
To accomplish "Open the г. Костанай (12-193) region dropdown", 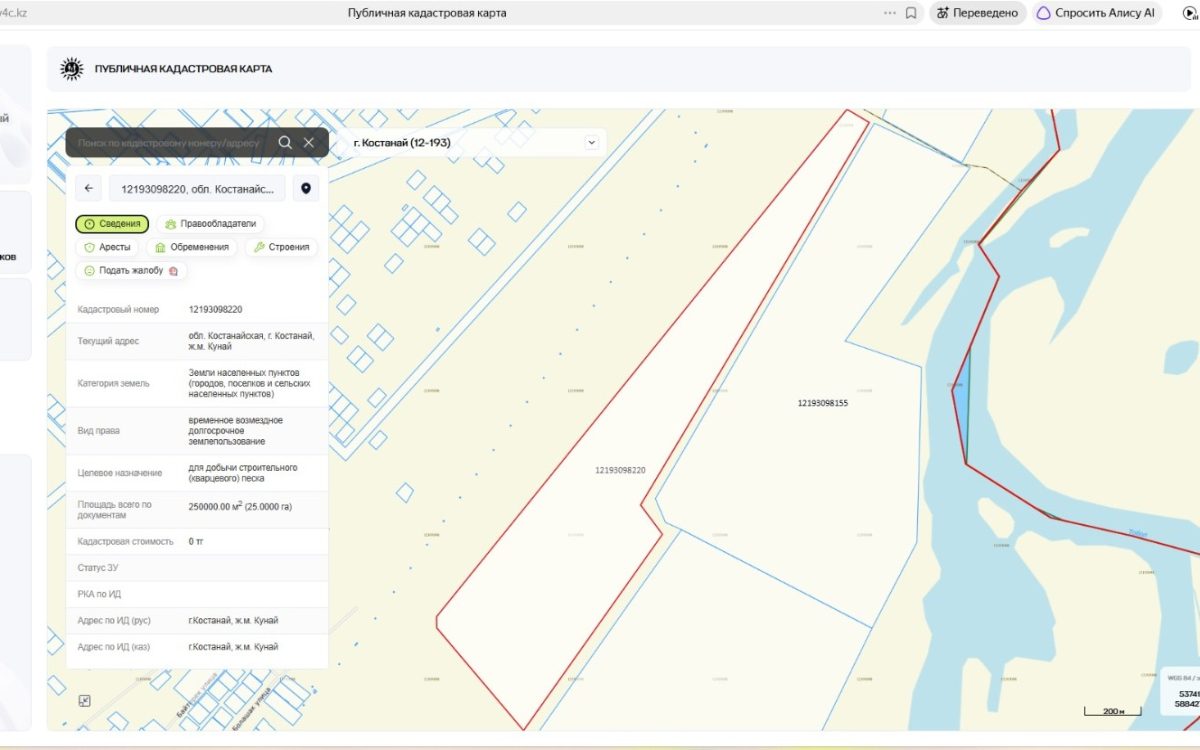I will [474, 143].
